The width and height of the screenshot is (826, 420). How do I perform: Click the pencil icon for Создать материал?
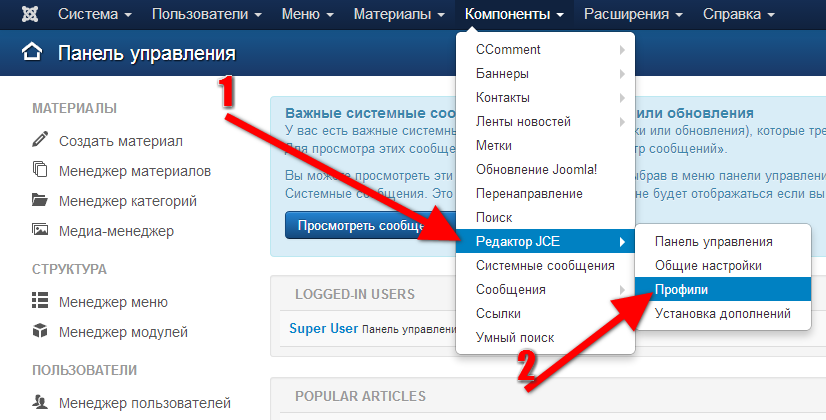pyautogui.click(x=40, y=141)
